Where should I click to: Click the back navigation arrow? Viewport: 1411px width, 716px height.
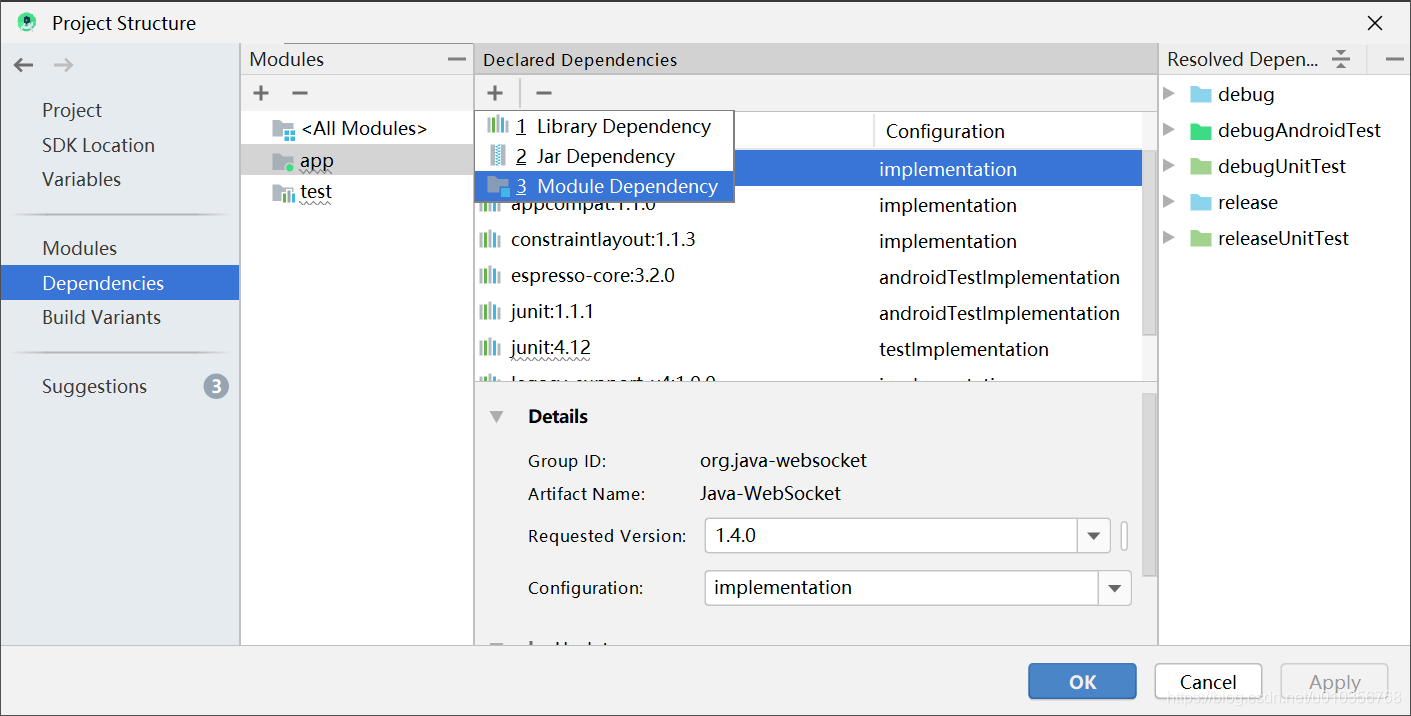coord(23,64)
